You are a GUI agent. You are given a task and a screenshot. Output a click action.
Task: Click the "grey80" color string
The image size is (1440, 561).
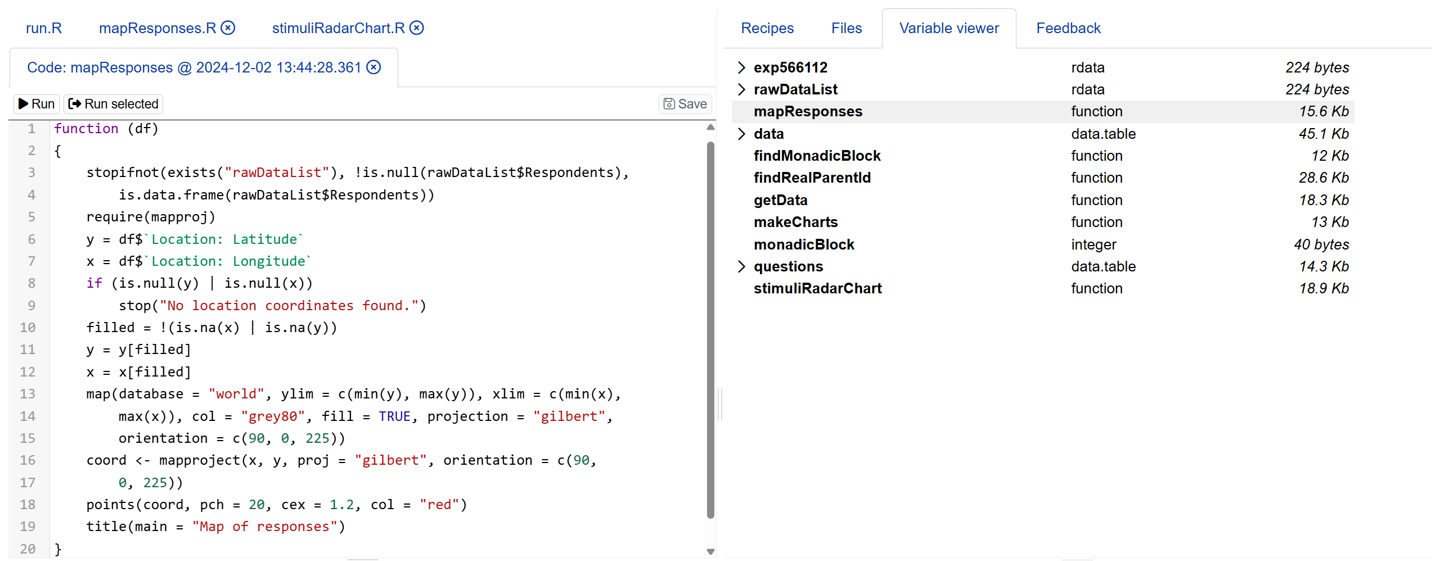pyautogui.click(x=273, y=416)
